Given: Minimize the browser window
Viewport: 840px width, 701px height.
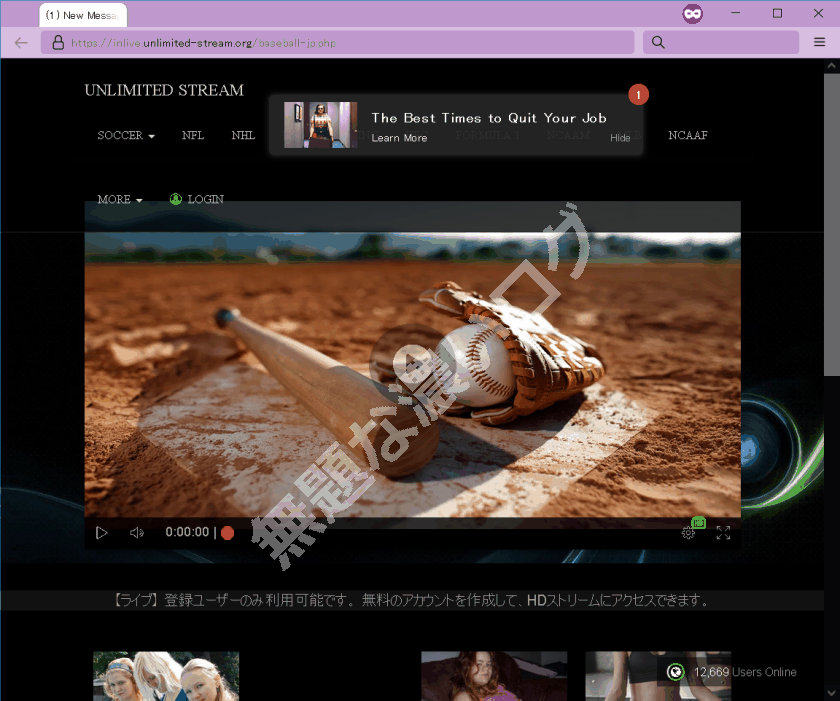Looking at the screenshot, I should coord(736,13).
